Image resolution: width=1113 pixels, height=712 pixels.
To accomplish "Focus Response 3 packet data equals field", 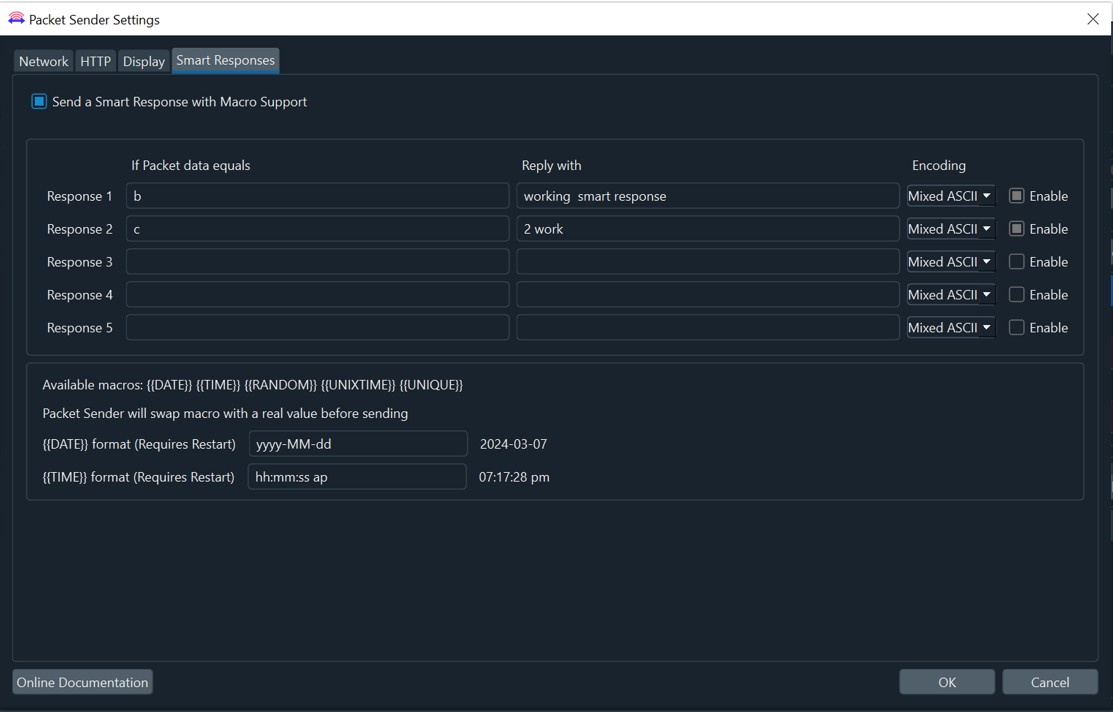I will pos(317,261).
